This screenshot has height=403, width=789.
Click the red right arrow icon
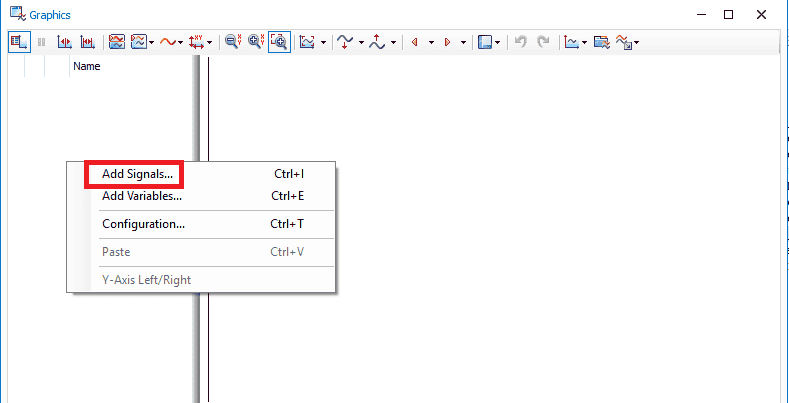pyautogui.click(x=447, y=42)
